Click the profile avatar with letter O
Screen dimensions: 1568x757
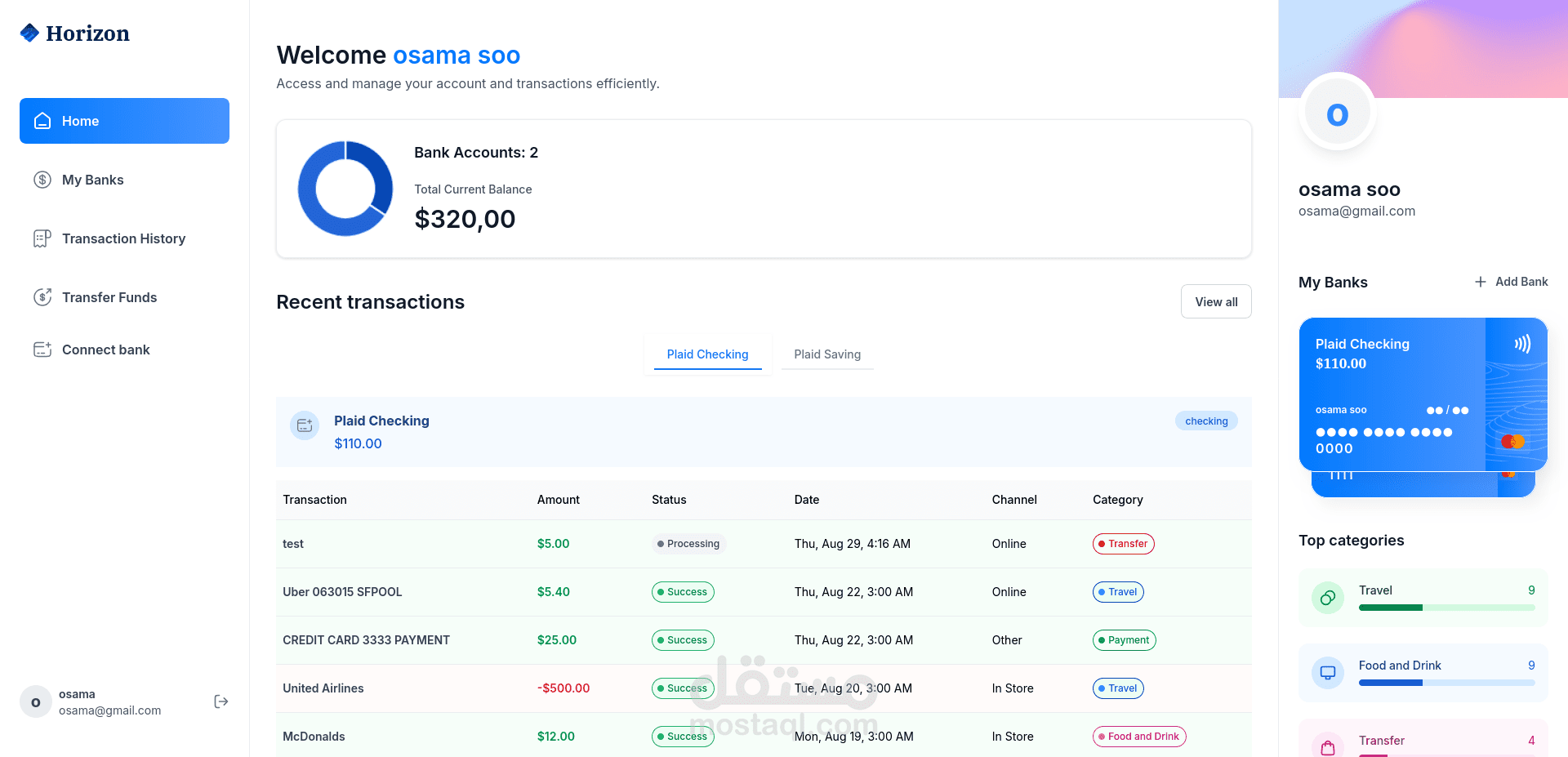coord(1337,114)
